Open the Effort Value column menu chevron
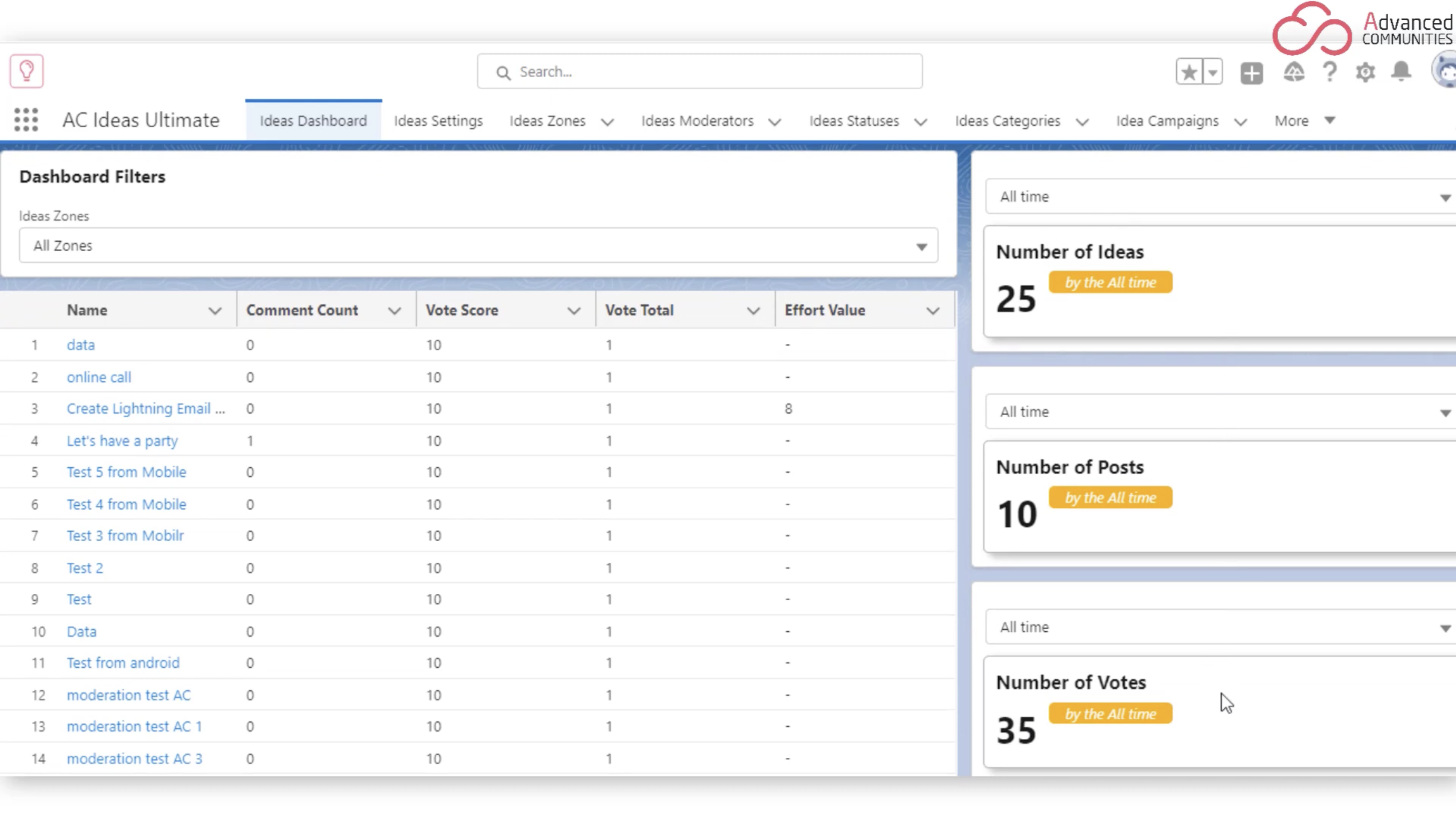 pos(933,310)
